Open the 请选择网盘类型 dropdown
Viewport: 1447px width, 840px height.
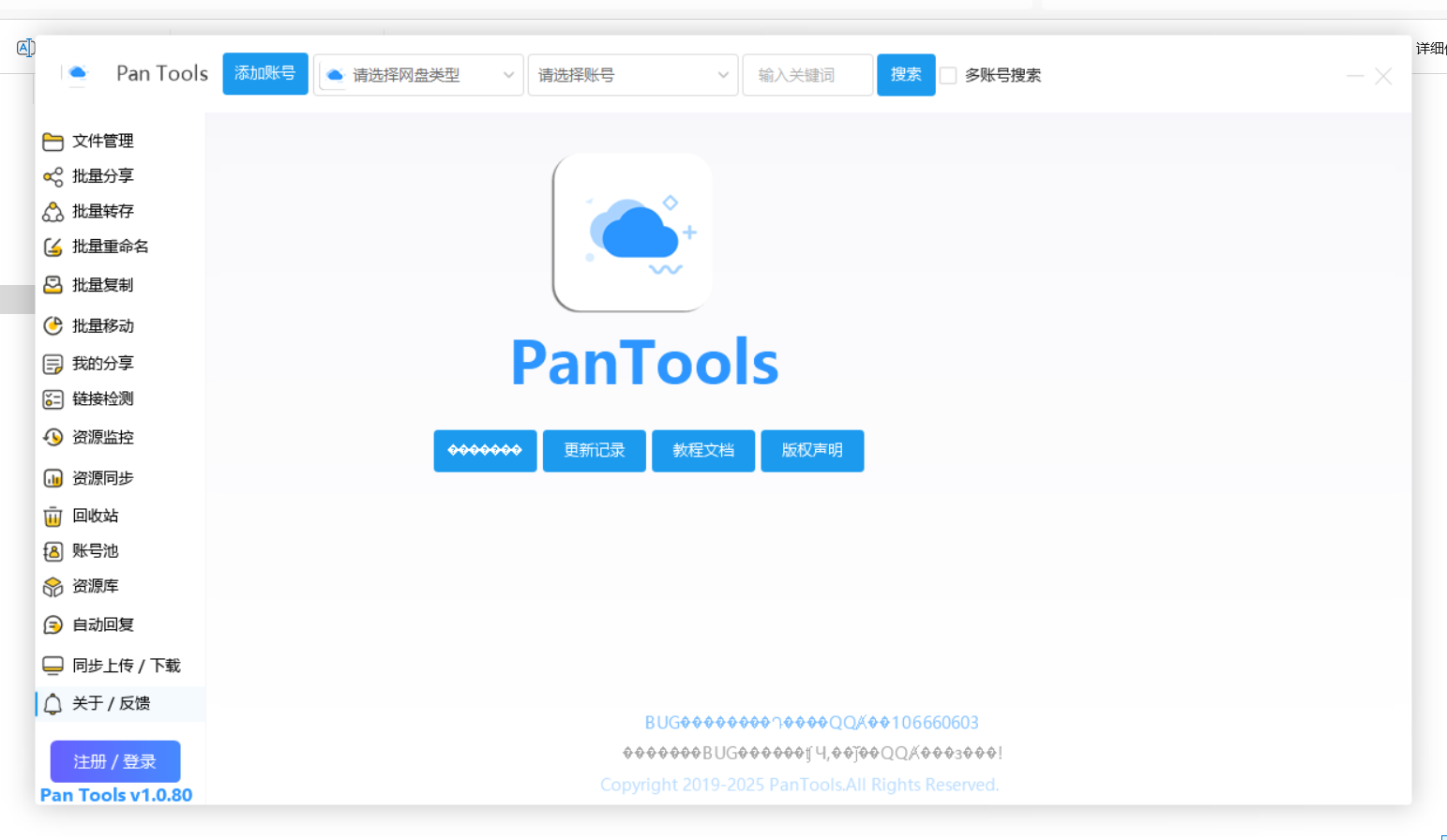[x=417, y=75]
